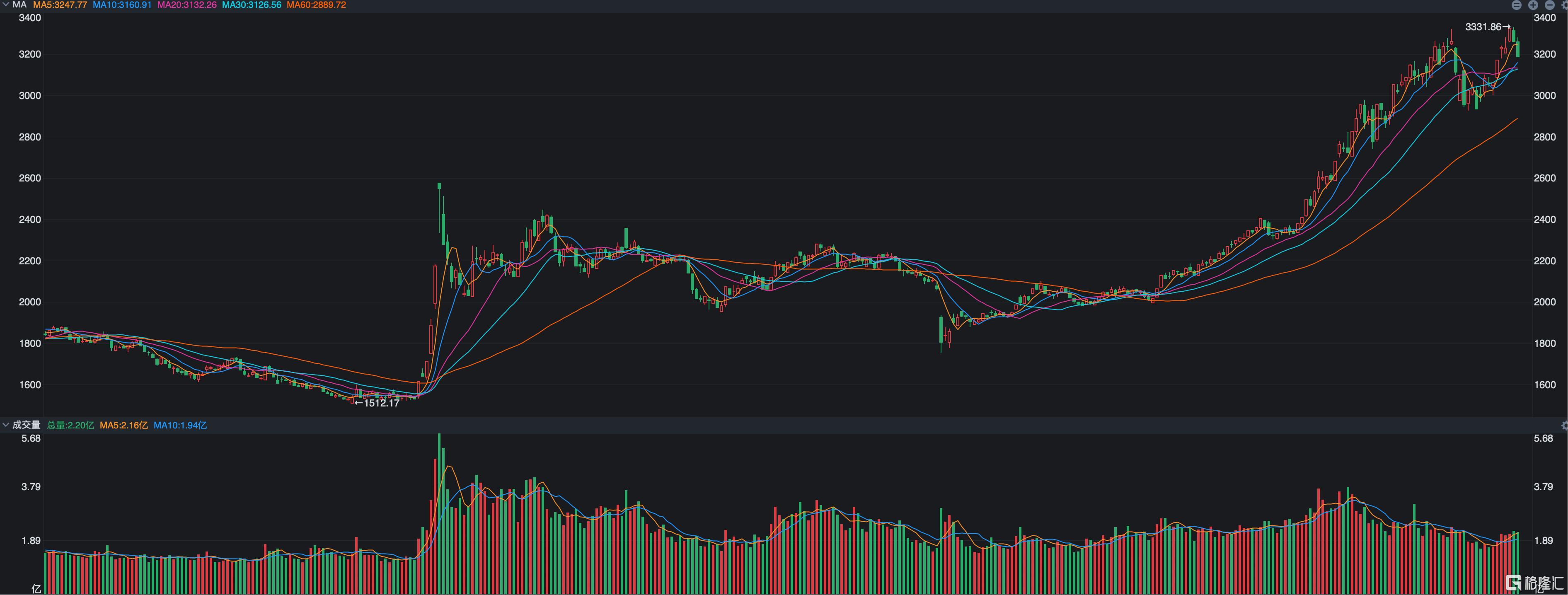Toggle the MA5:3247.77 line label
The height and width of the screenshot is (595, 1568).
click(60, 5)
